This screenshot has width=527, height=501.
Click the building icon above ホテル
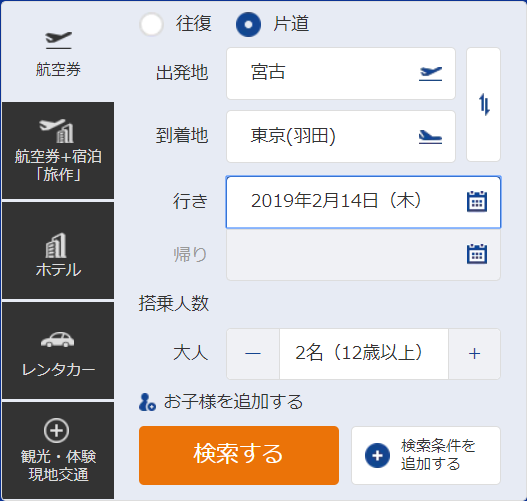coord(56,245)
